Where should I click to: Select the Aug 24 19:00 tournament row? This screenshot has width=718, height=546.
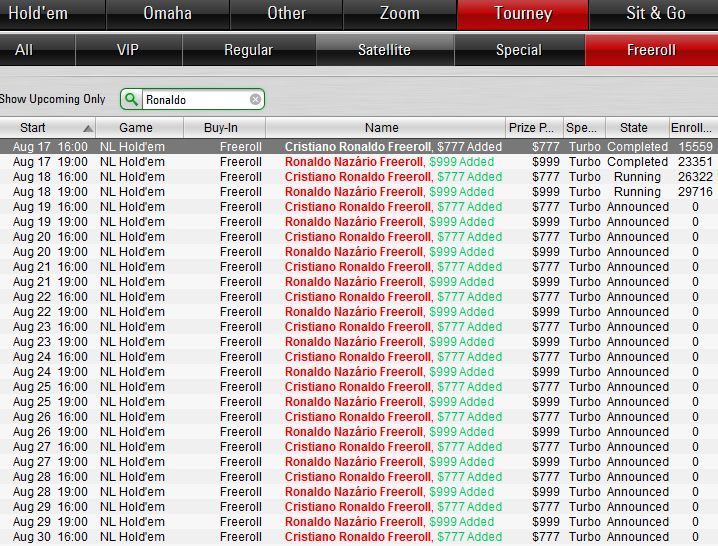tap(359, 372)
